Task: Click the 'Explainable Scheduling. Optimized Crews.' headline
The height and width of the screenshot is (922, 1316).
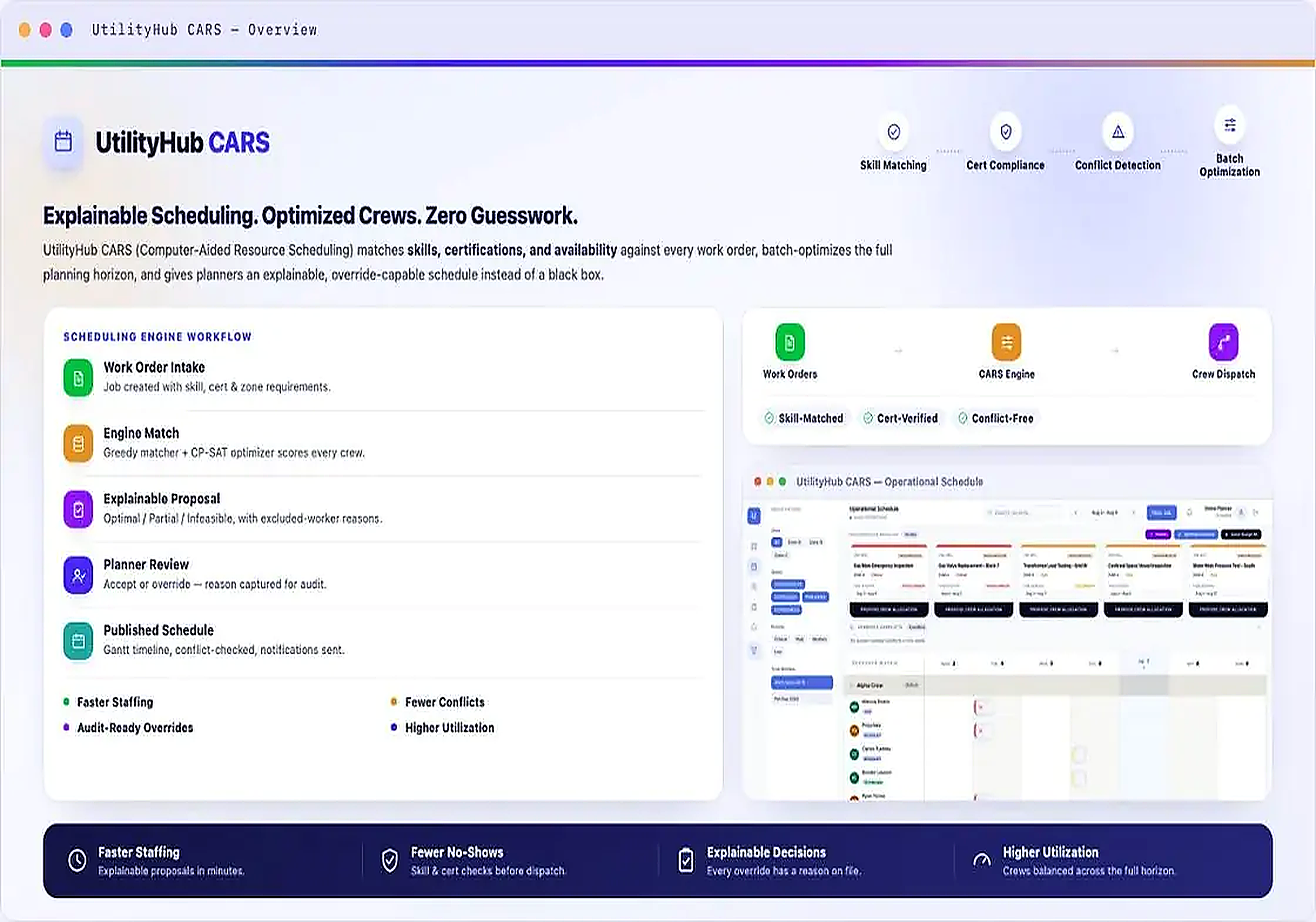Action: pyautogui.click(x=310, y=216)
